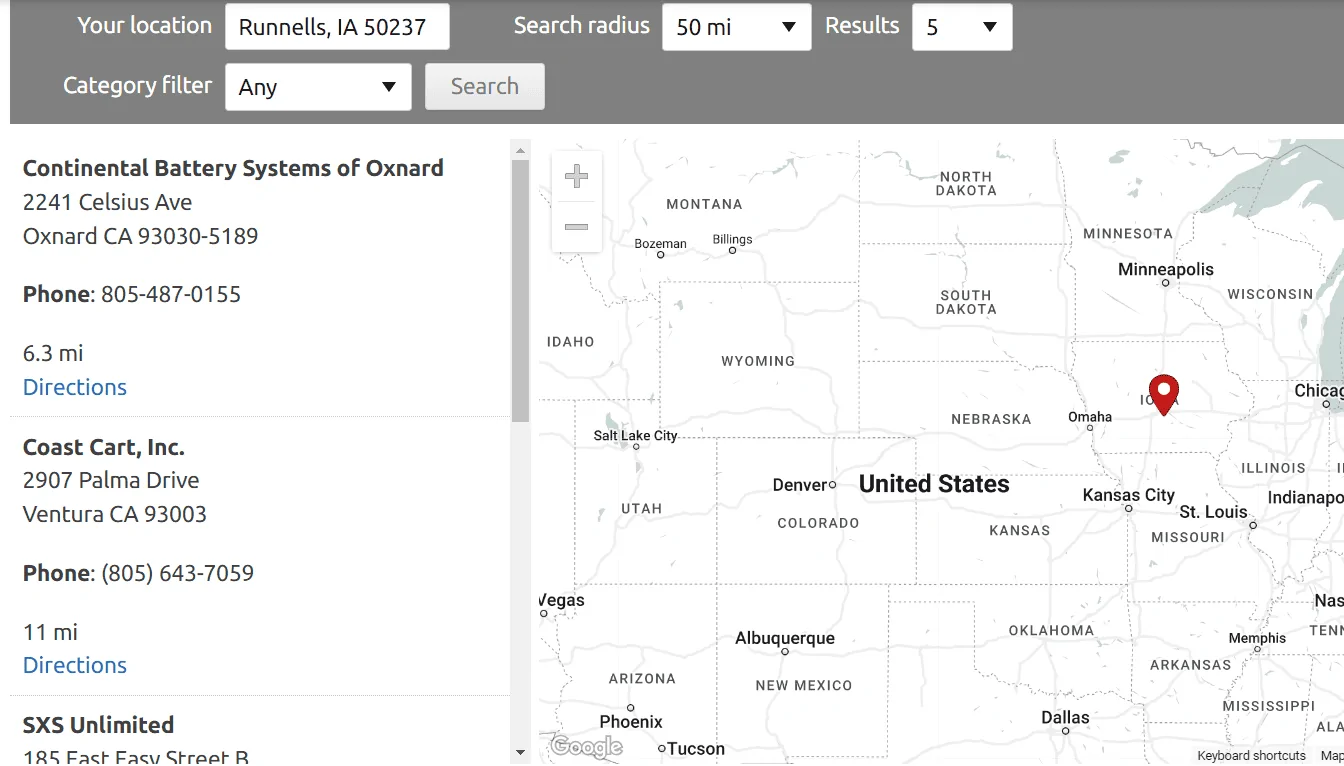1344x766 pixels.
Task: Click the United States map label
Action: pyautogui.click(x=934, y=484)
